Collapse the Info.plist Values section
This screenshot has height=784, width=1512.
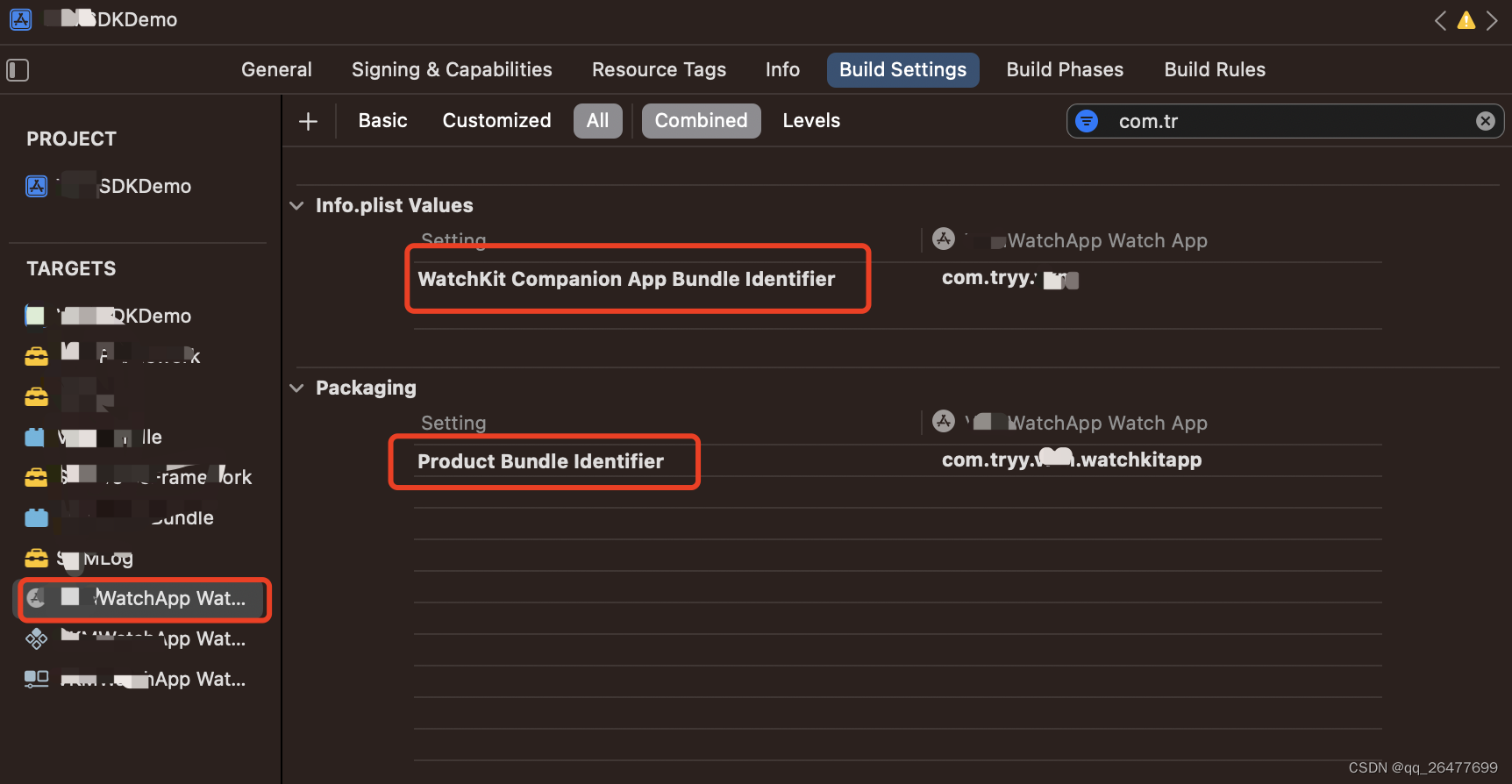(296, 205)
